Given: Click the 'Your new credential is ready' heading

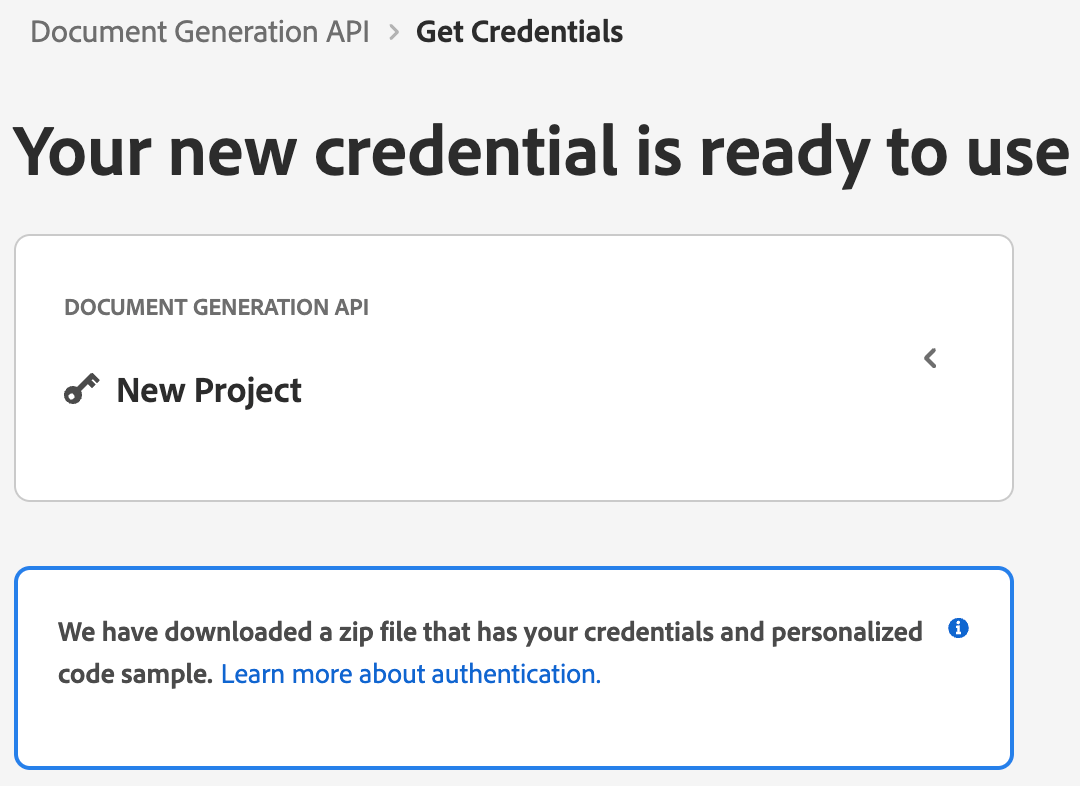Looking at the screenshot, I should (x=541, y=152).
